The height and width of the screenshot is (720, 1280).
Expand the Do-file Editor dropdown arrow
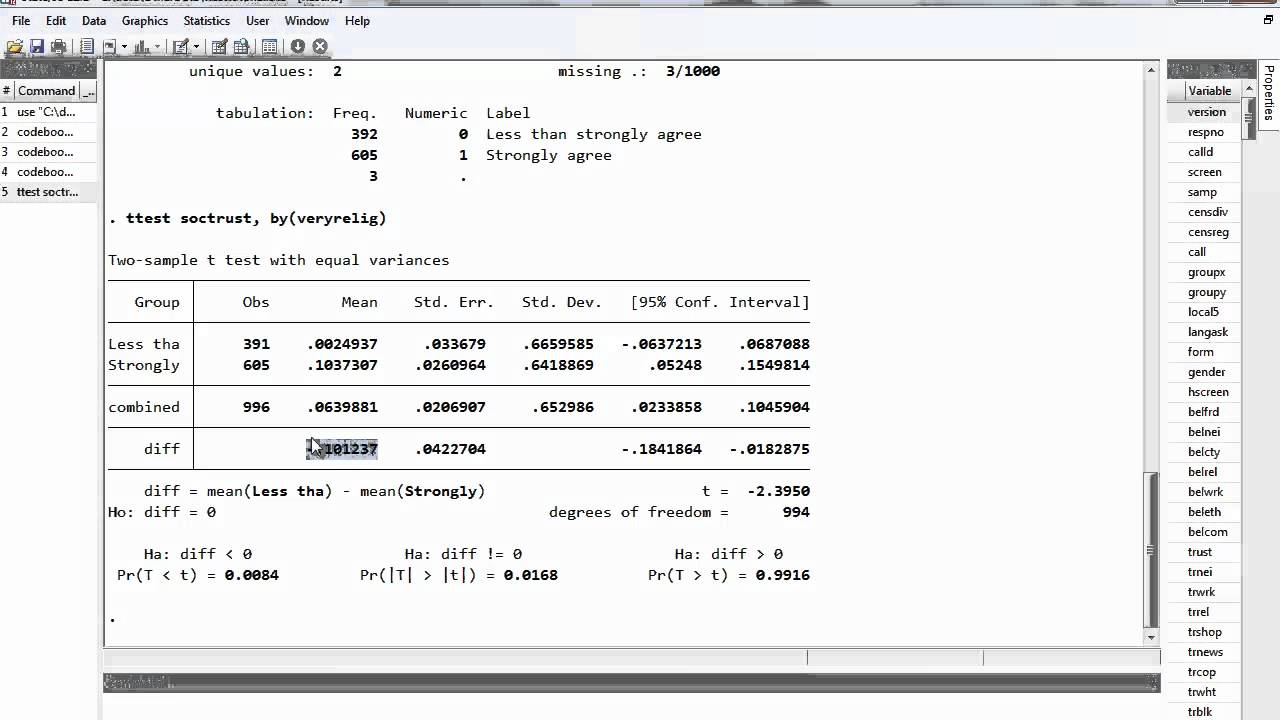pos(196,46)
